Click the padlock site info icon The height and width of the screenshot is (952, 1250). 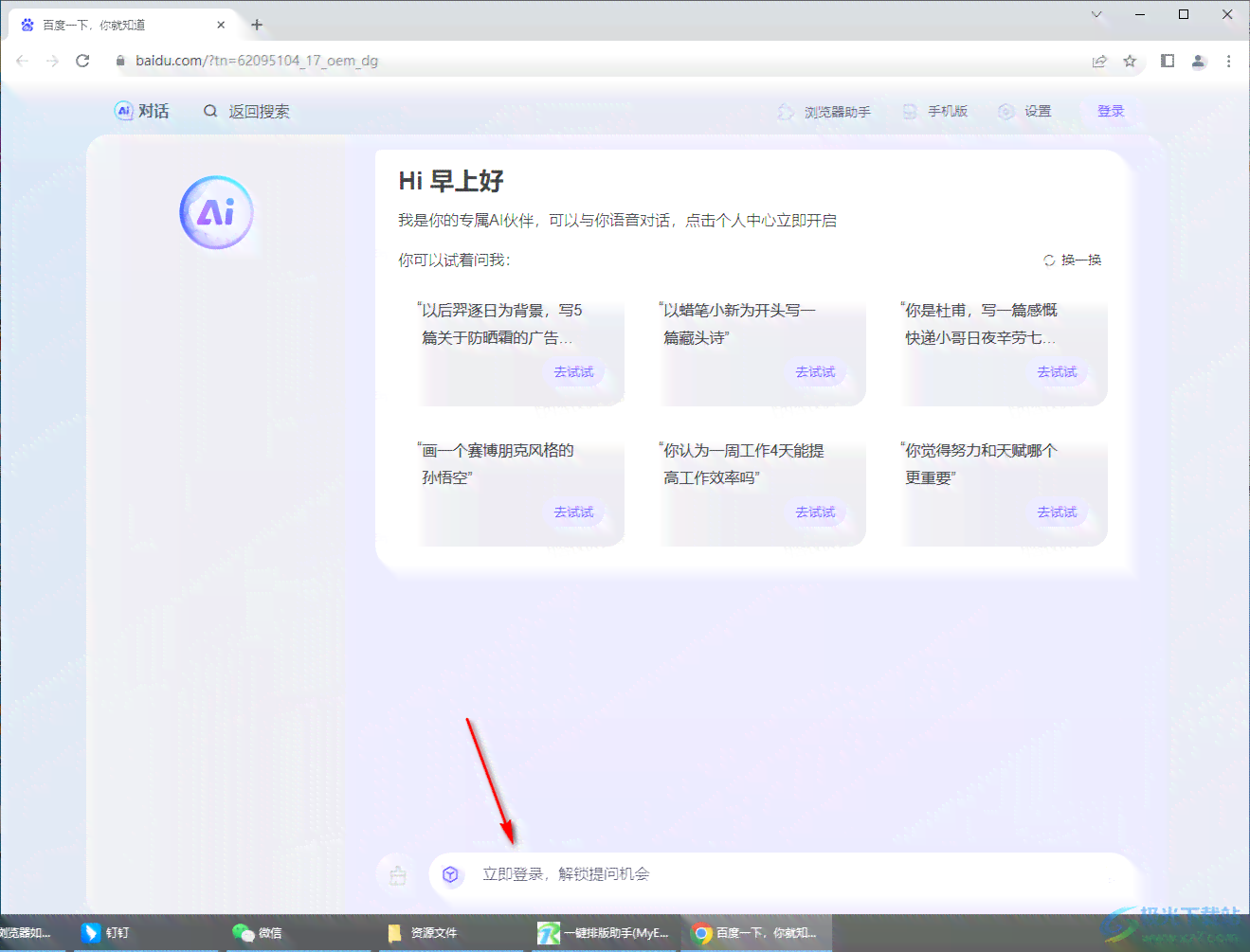click(120, 61)
